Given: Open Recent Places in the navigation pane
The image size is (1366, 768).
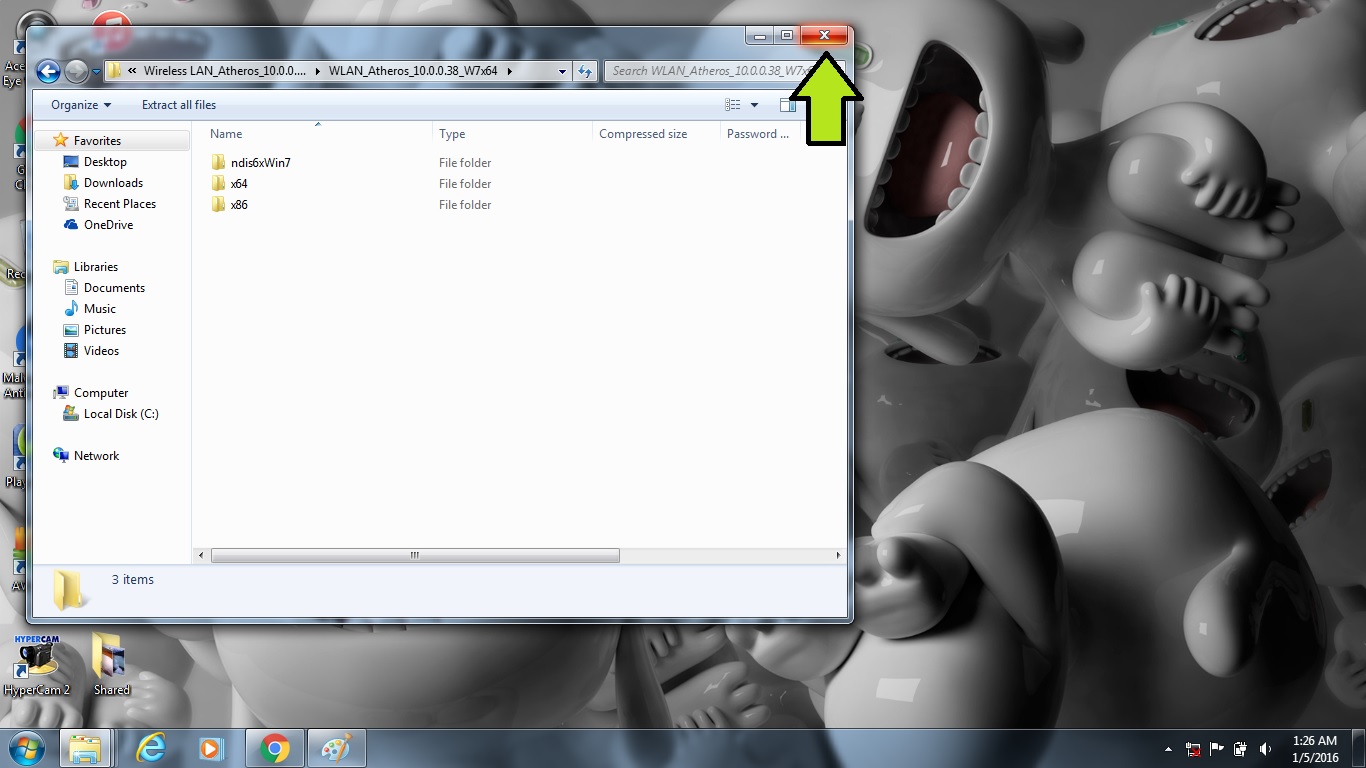Looking at the screenshot, I should 120,204.
